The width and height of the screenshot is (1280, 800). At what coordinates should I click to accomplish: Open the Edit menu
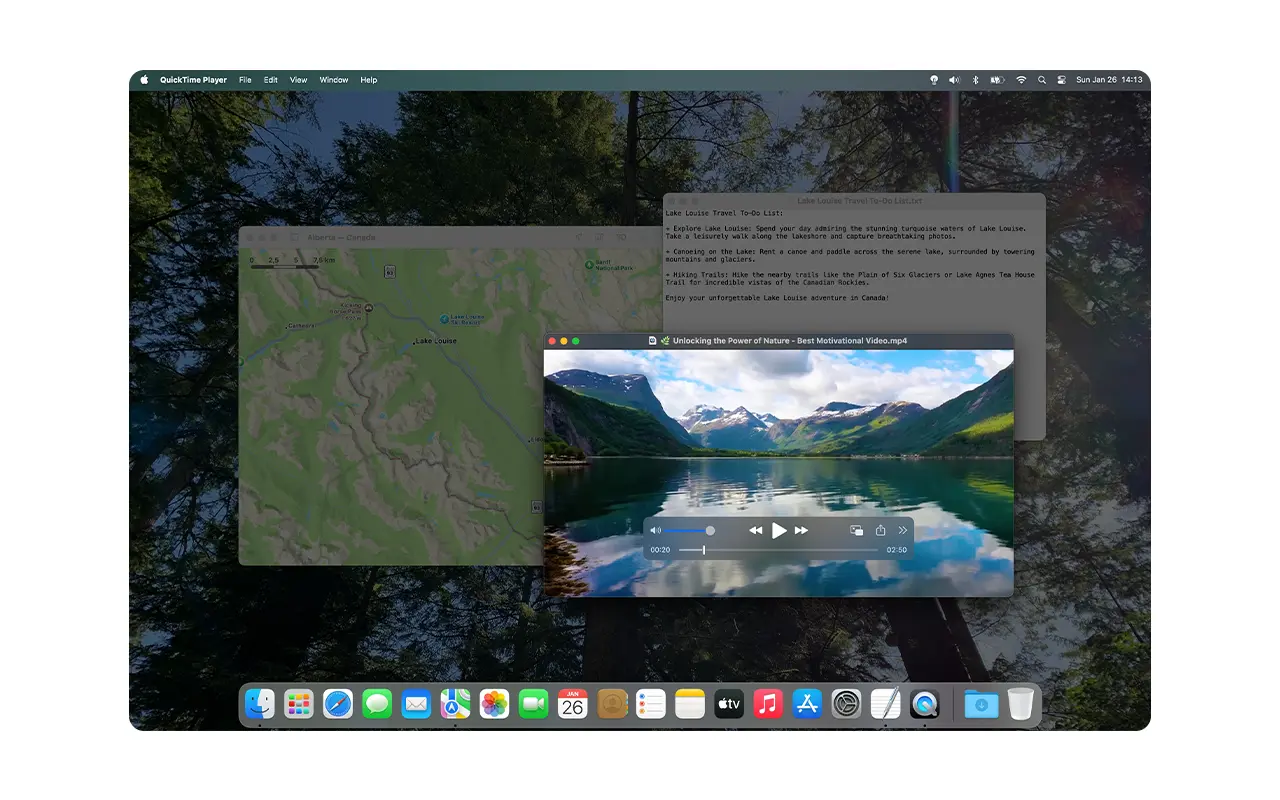271,80
